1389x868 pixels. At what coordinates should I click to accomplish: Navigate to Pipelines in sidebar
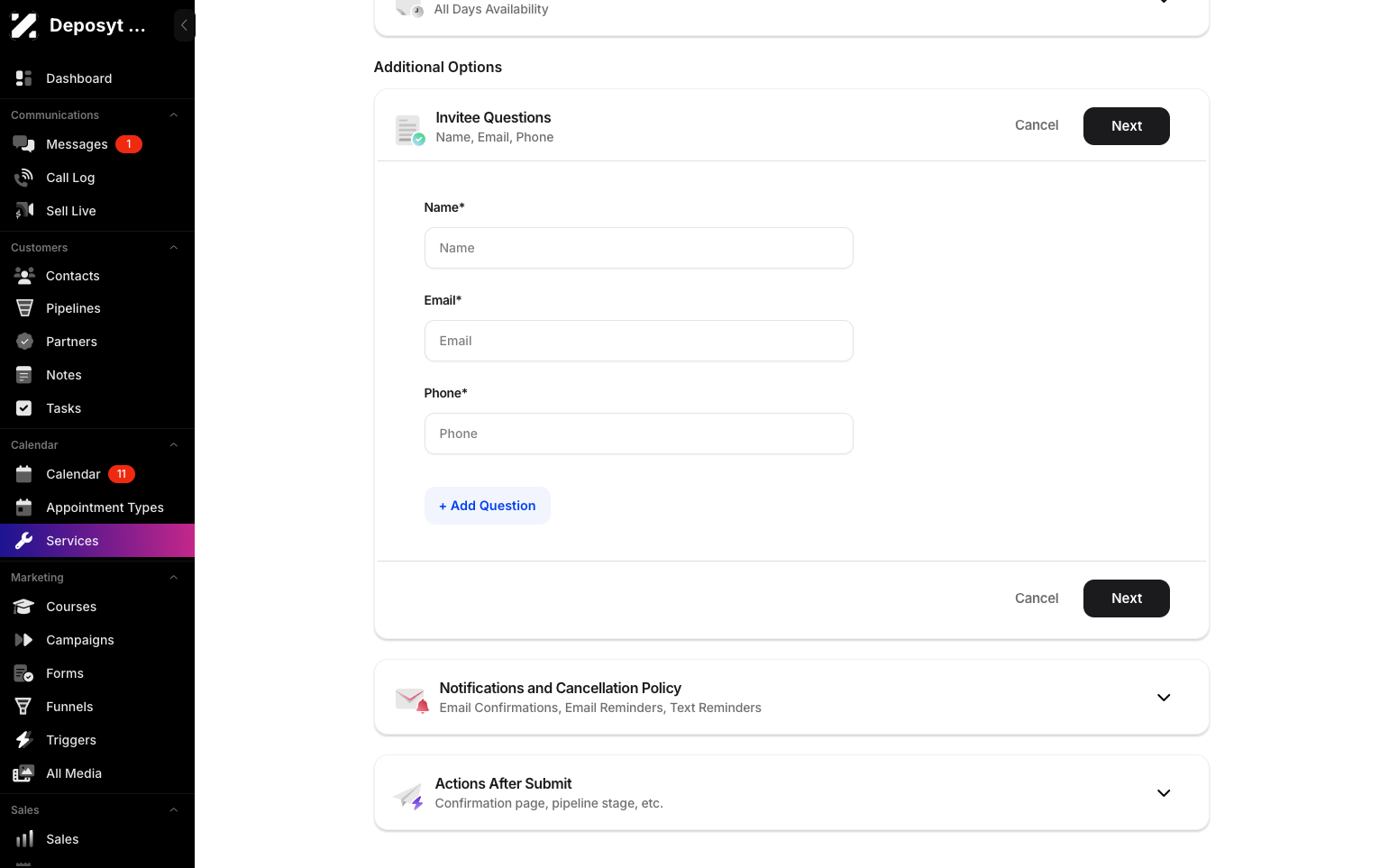(x=97, y=308)
